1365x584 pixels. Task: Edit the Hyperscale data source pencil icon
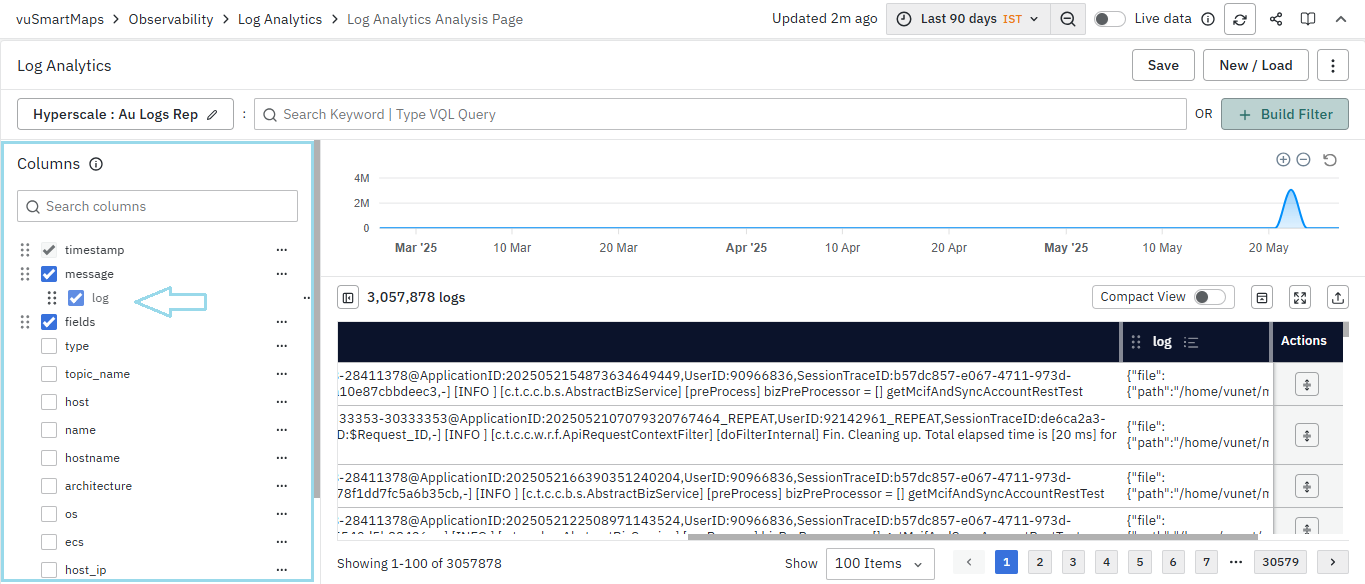212,115
